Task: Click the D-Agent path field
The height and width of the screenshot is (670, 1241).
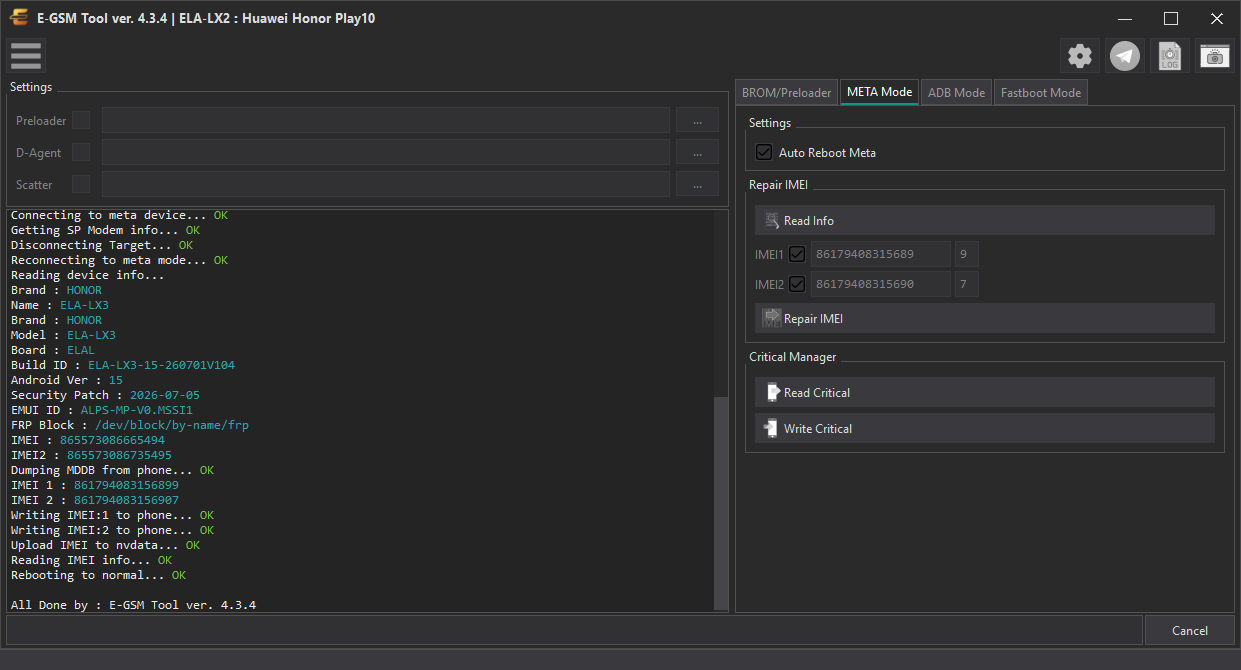Action: coord(386,152)
